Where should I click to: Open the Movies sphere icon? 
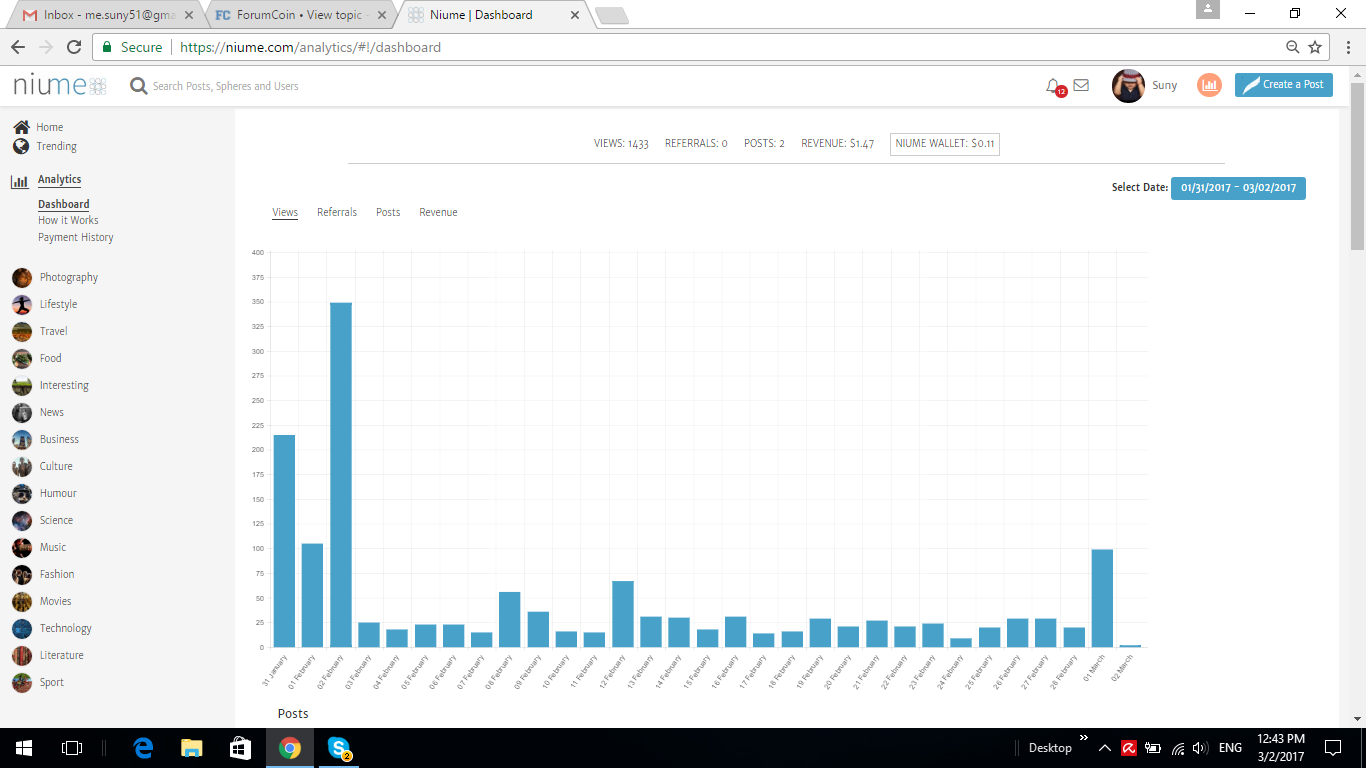pos(22,601)
